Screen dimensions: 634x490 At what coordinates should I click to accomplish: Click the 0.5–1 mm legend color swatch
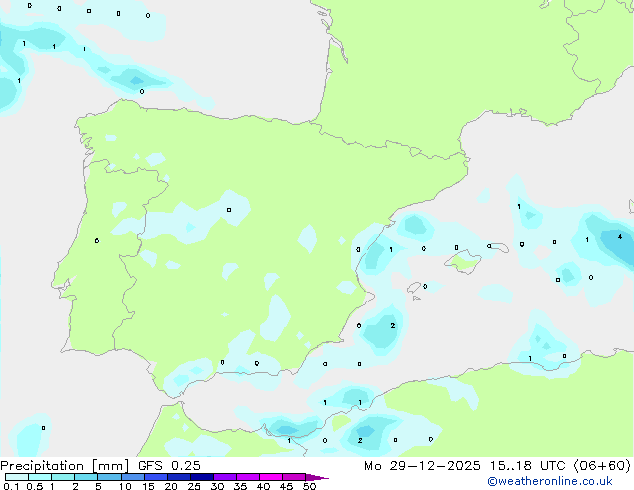pyautogui.click(x=40, y=477)
